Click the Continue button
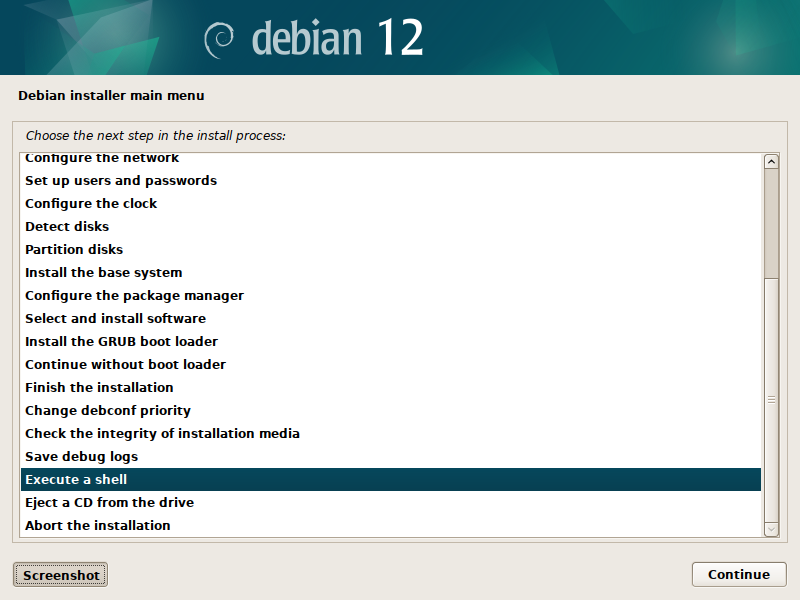This screenshot has height=600, width=800. pos(739,574)
